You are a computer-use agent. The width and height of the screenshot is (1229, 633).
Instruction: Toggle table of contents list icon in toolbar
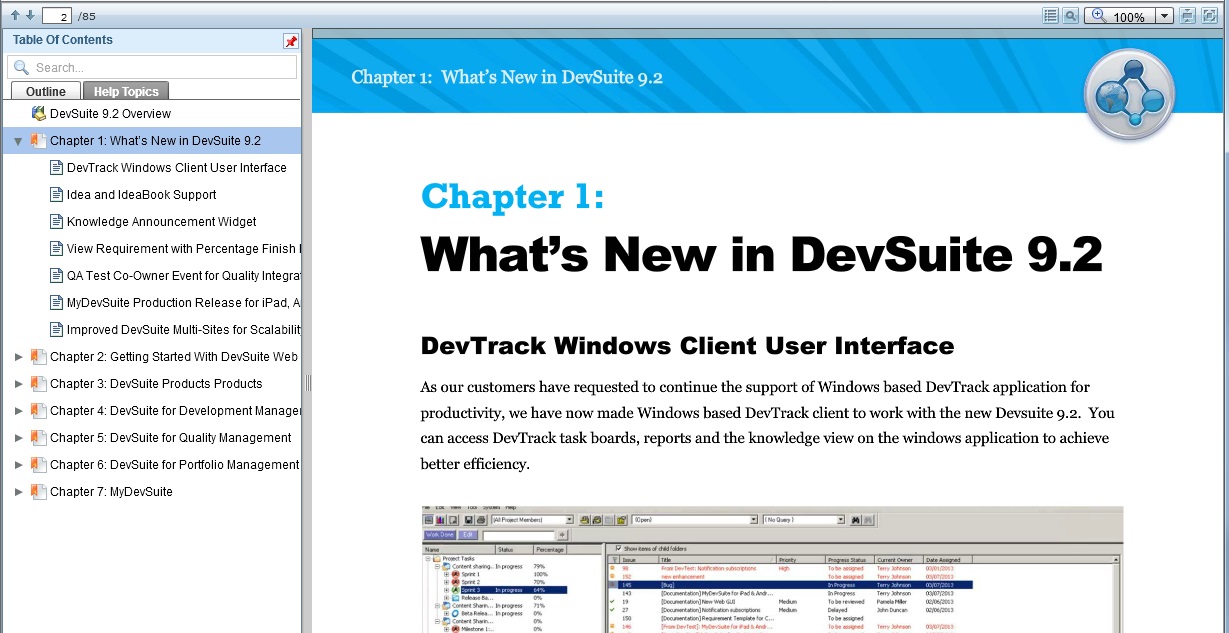(1050, 15)
